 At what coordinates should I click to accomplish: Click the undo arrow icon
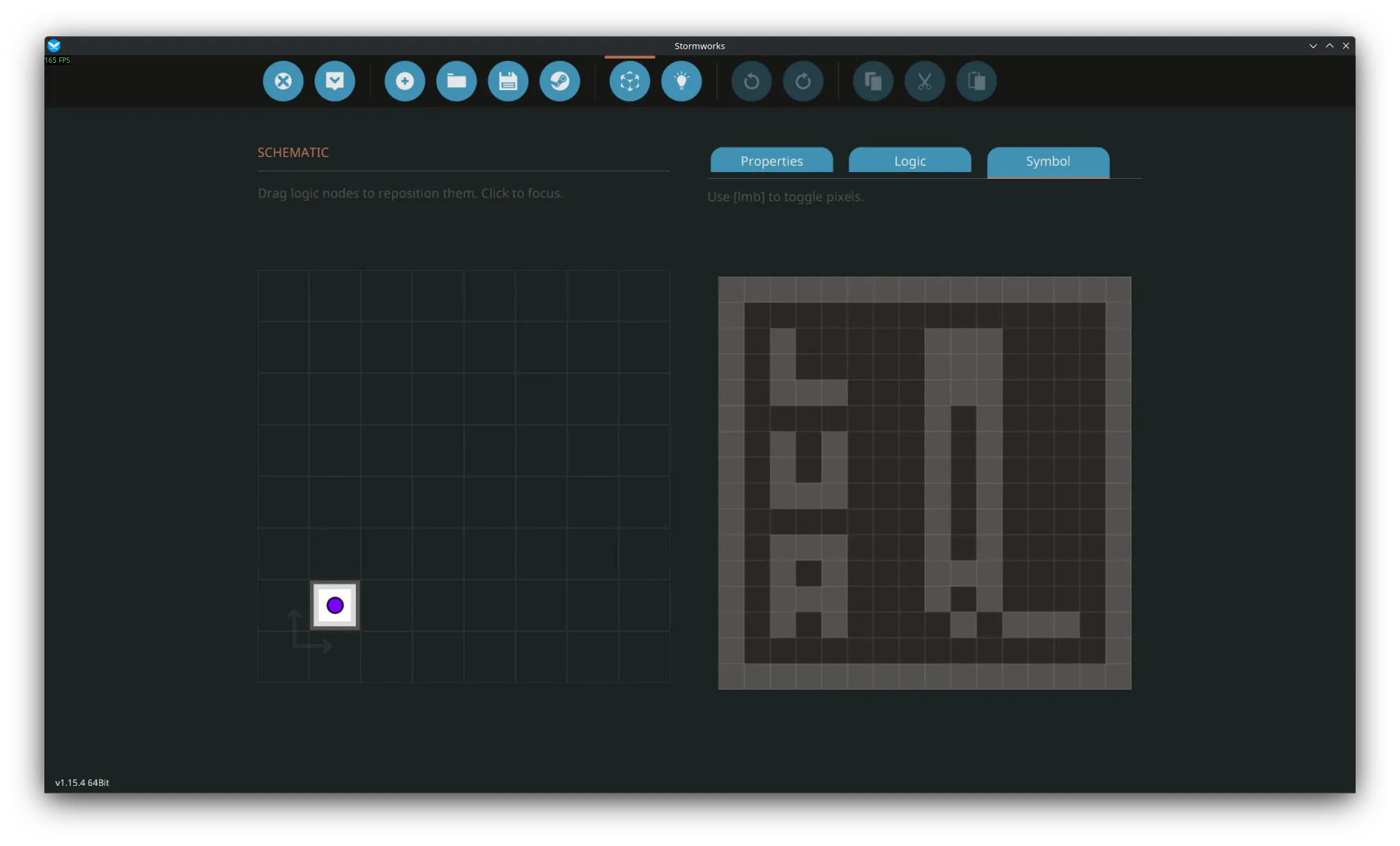[751, 81]
